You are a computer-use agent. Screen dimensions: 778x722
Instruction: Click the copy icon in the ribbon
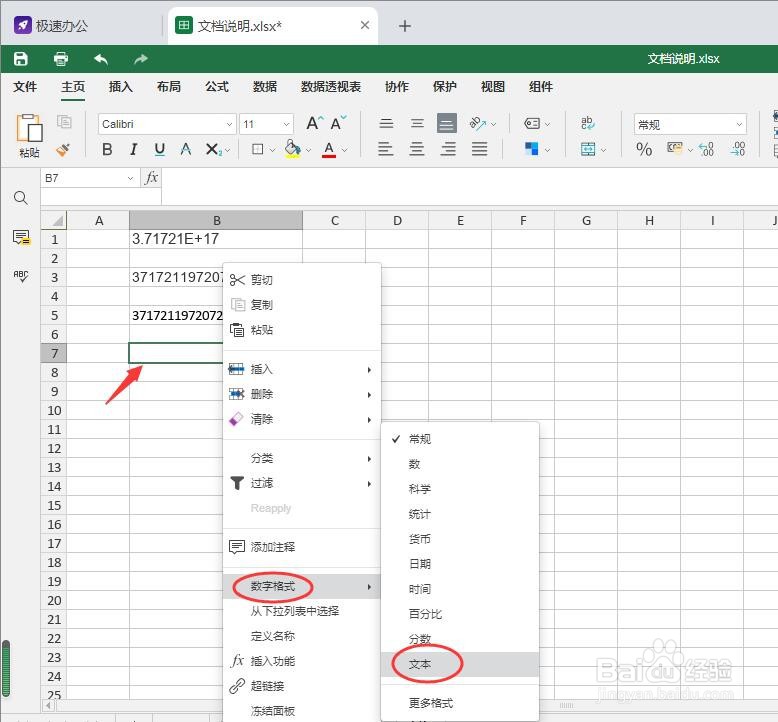click(64, 122)
